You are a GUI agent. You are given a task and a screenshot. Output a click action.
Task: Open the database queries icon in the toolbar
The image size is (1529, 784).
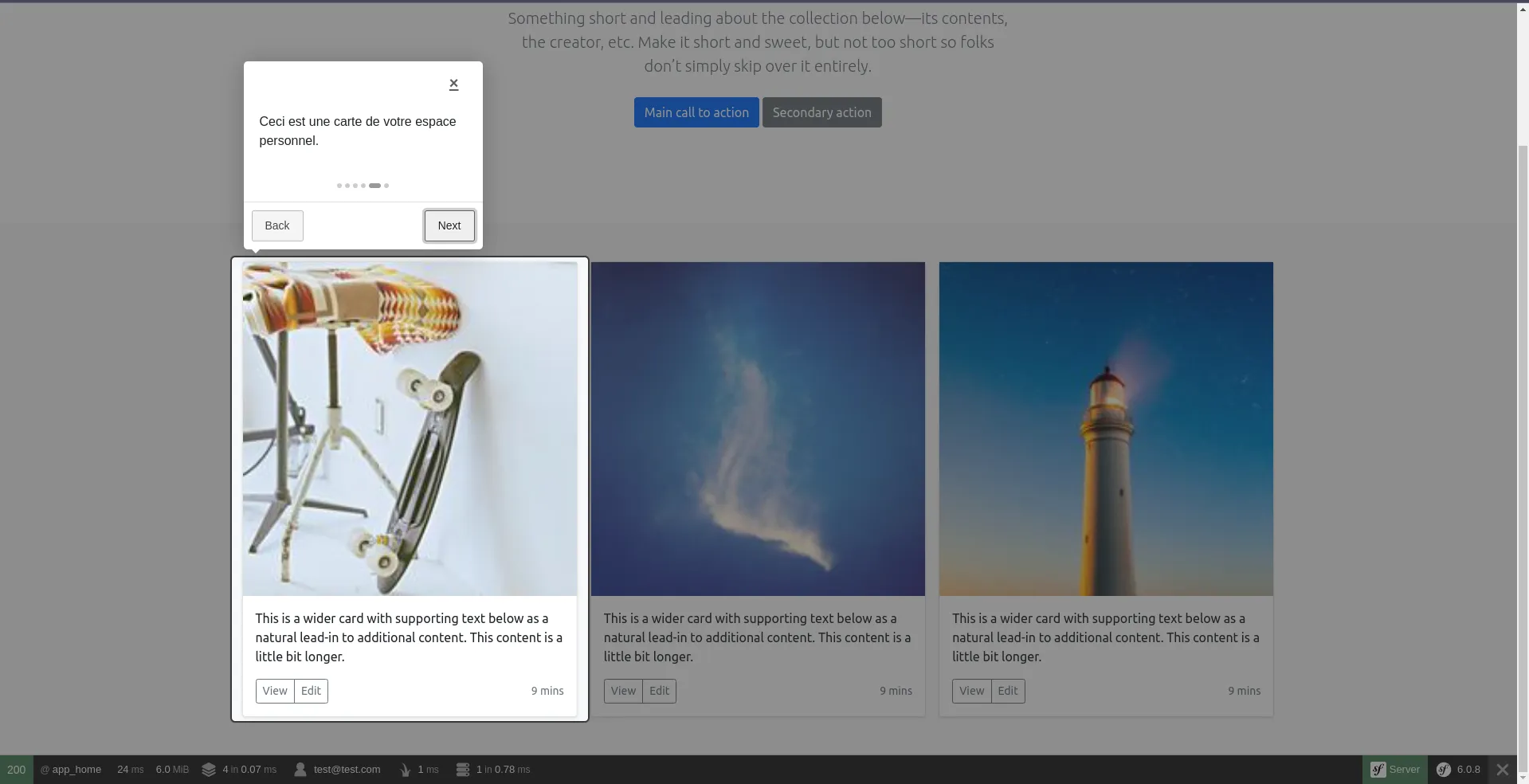click(x=463, y=770)
